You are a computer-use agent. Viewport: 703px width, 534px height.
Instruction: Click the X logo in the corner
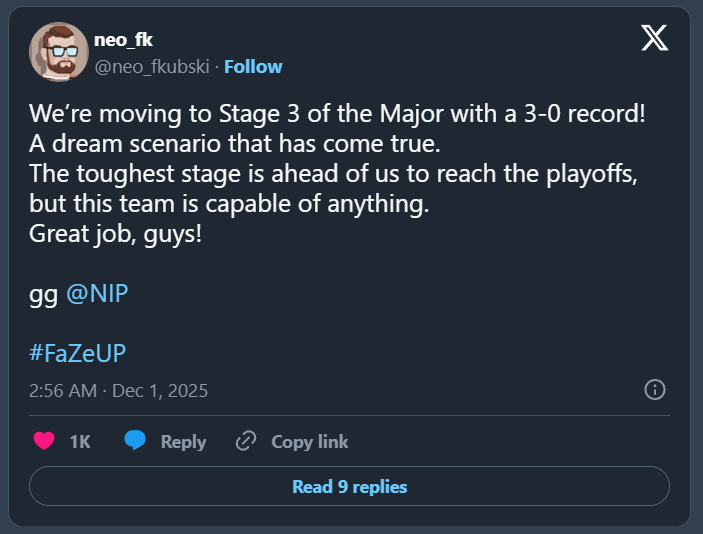coord(654,38)
